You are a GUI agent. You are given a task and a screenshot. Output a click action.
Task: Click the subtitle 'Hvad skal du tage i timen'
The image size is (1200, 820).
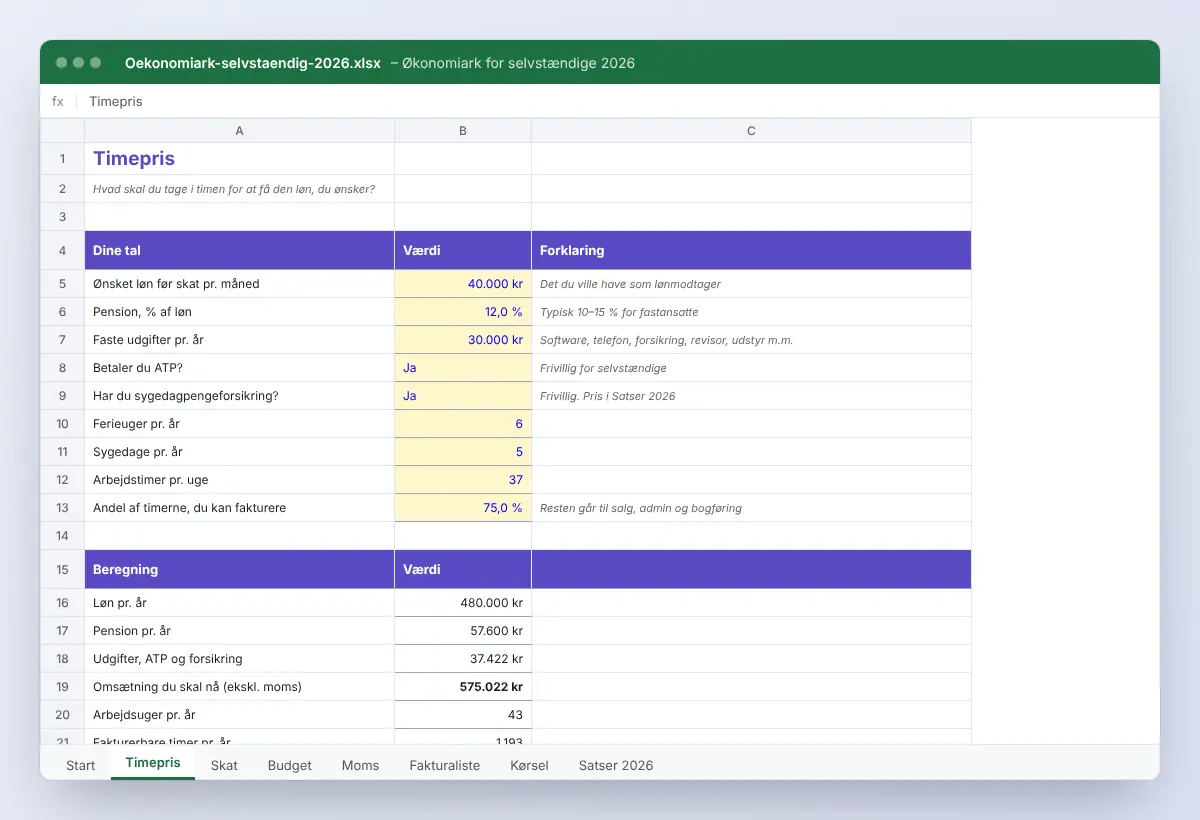click(x=234, y=188)
